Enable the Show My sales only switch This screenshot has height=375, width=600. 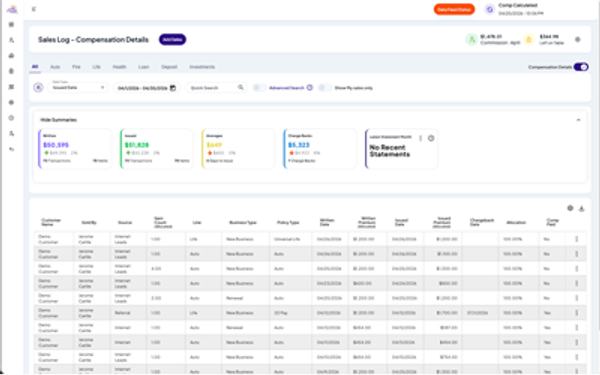pos(325,88)
